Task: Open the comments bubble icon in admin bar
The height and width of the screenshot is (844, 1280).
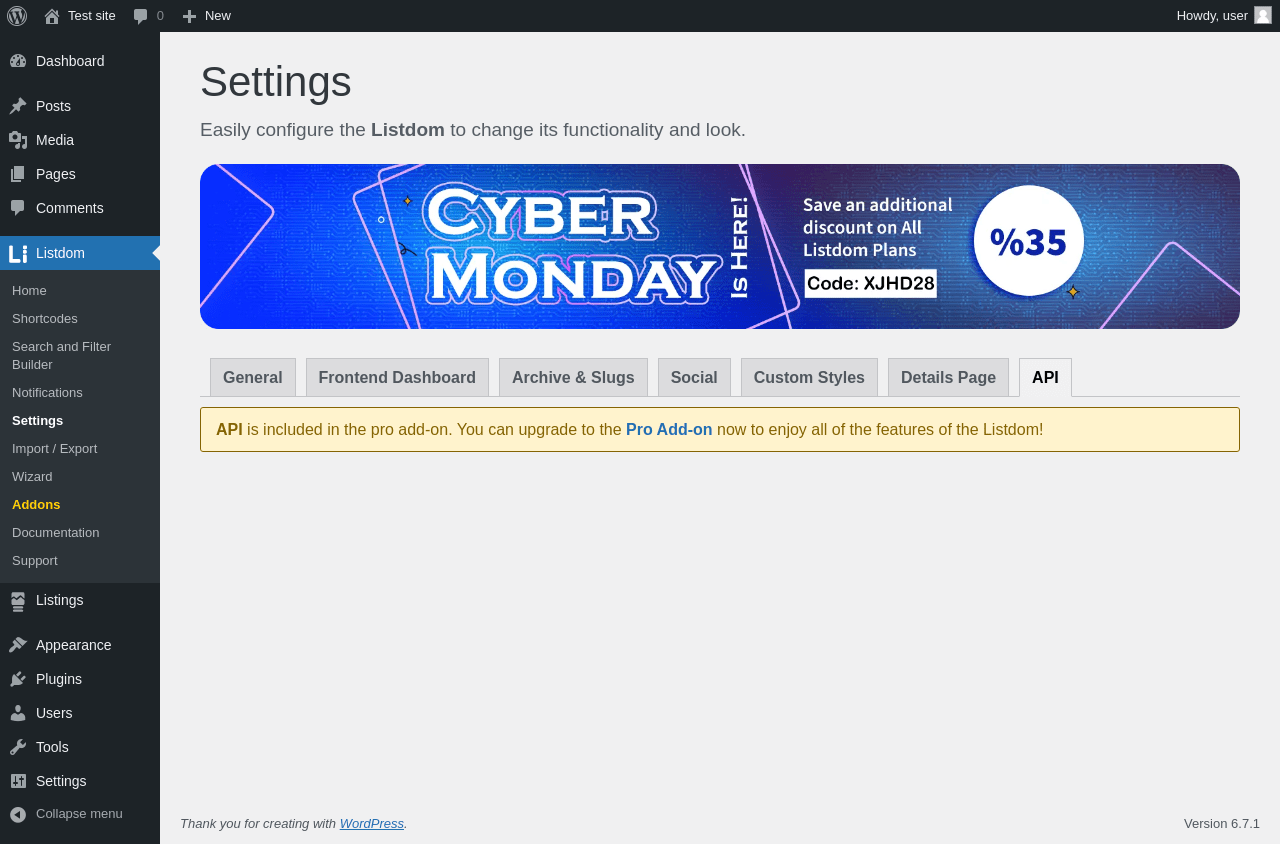Action: 141,16
